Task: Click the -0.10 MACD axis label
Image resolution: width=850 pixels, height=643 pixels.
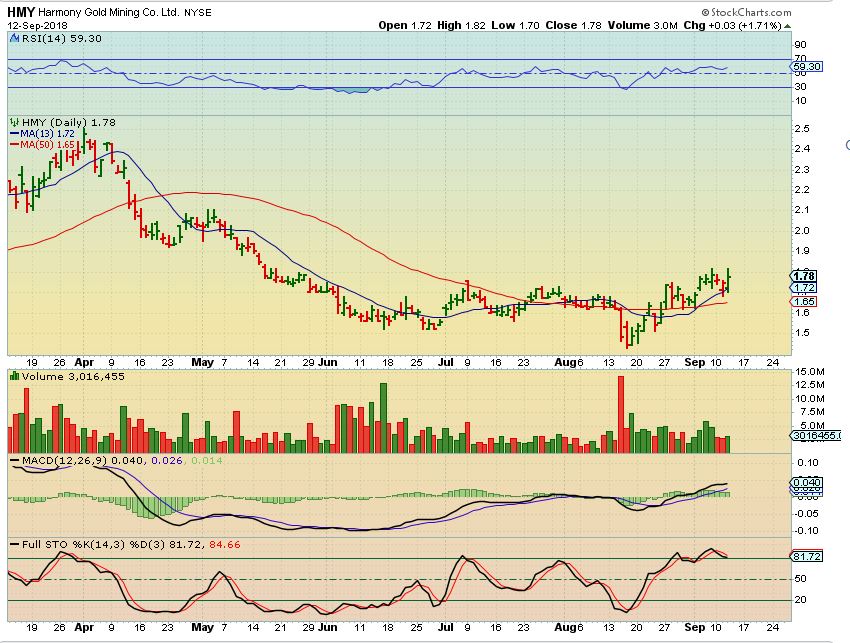Action: [x=807, y=531]
